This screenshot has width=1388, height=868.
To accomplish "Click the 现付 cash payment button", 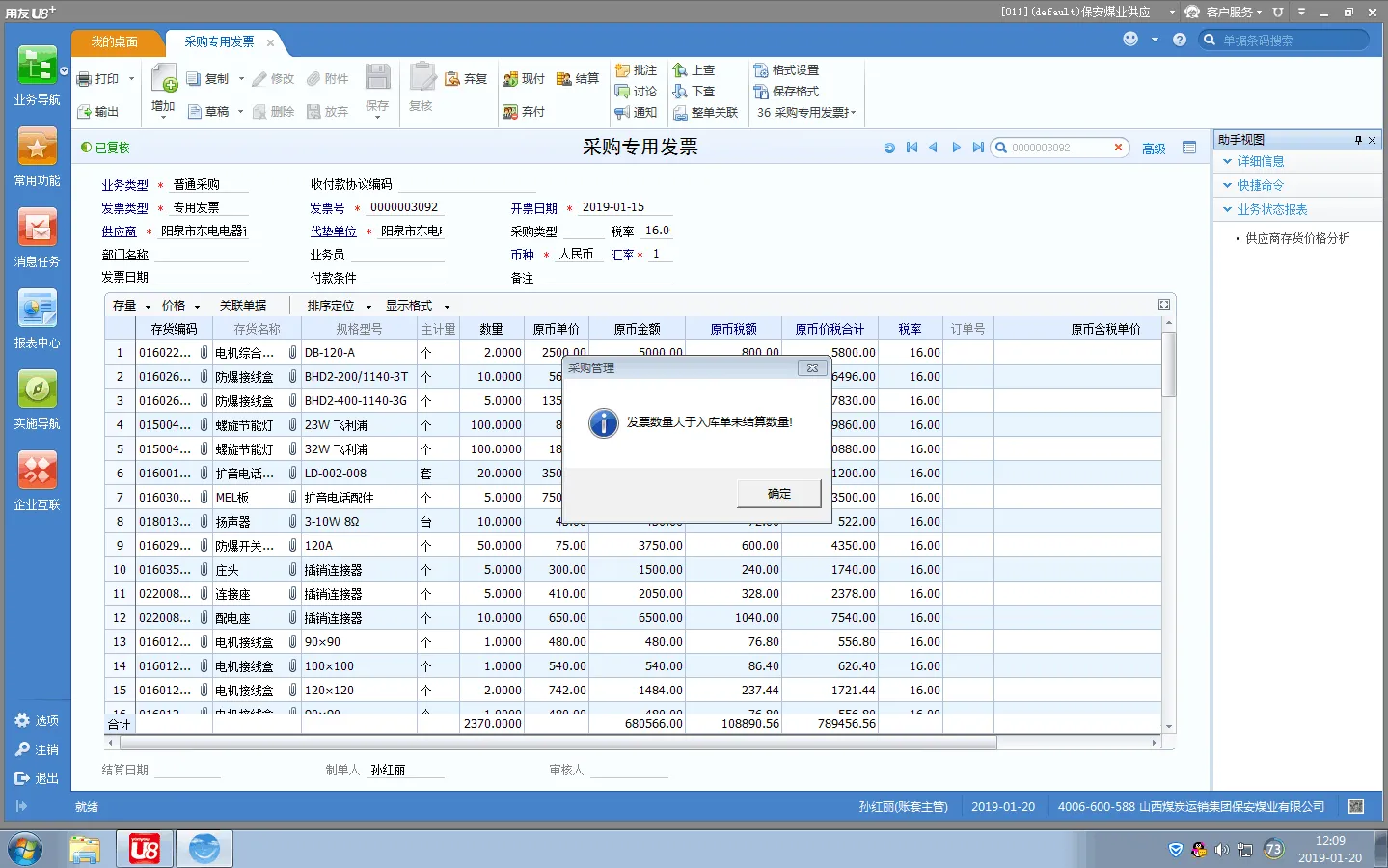I will click(524, 79).
